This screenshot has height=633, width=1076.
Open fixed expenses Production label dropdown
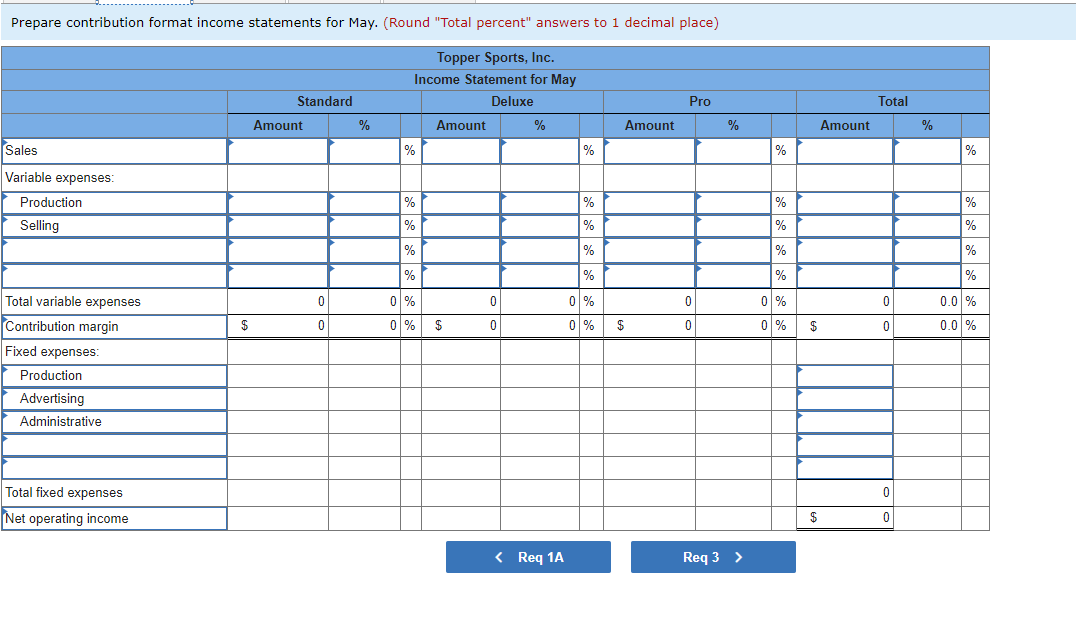[114, 376]
